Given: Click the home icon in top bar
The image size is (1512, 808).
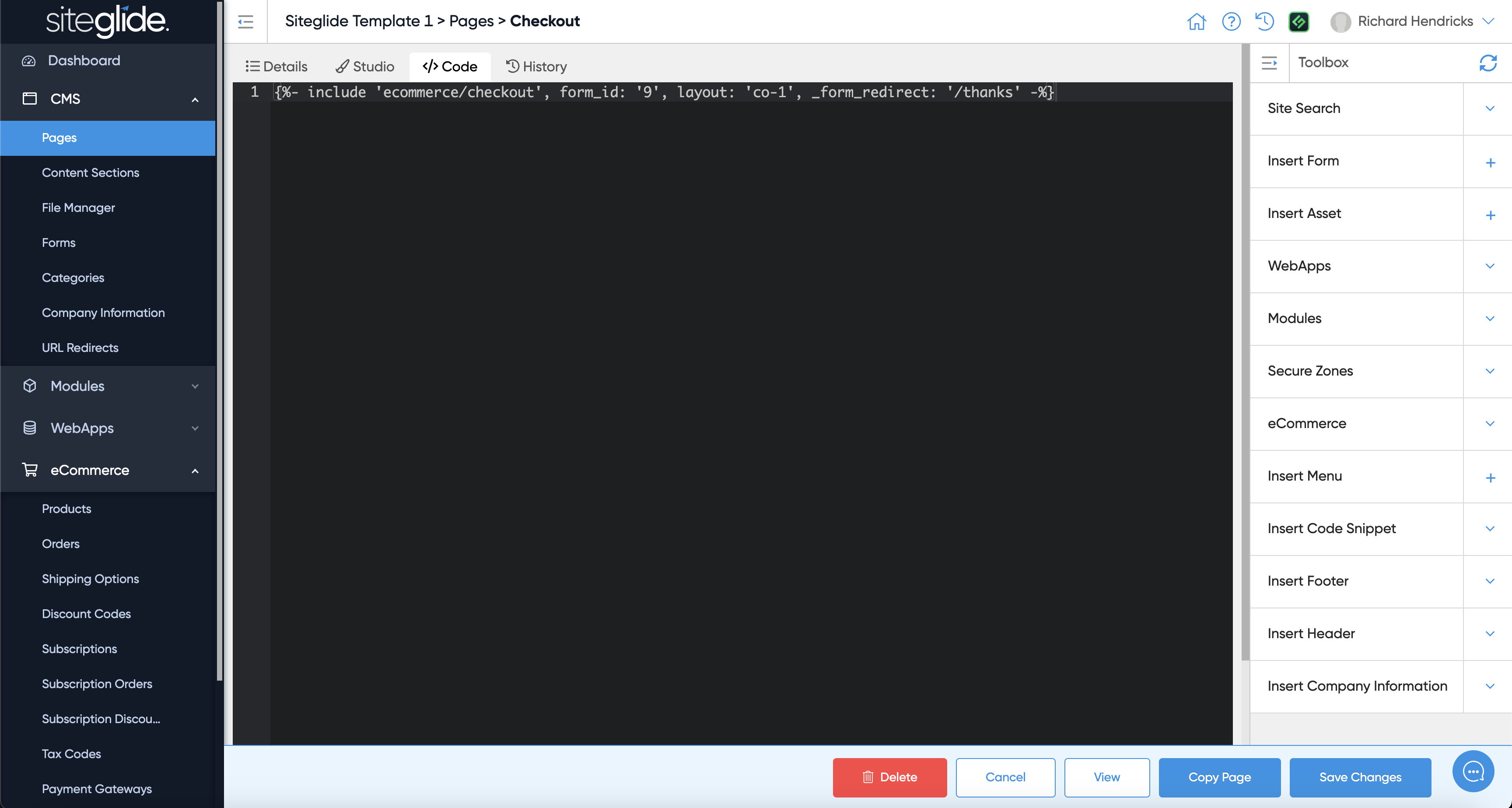Looking at the screenshot, I should (1196, 22).
